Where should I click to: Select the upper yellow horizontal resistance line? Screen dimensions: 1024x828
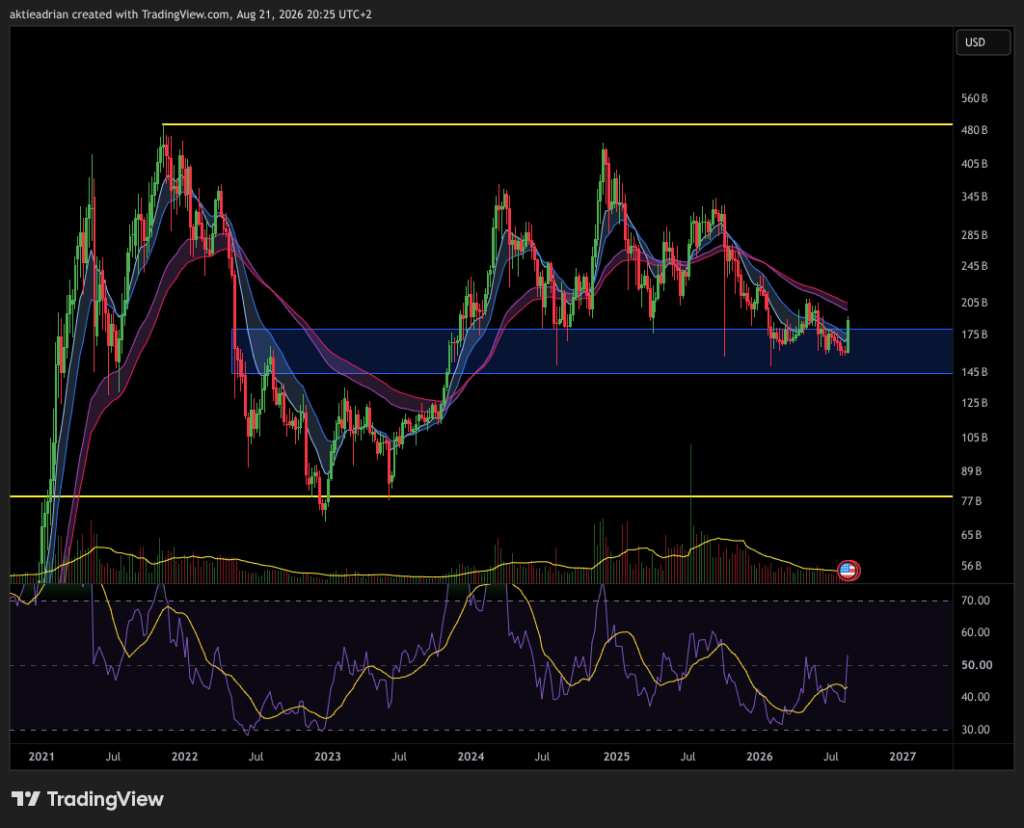click(x=557, y=124)
